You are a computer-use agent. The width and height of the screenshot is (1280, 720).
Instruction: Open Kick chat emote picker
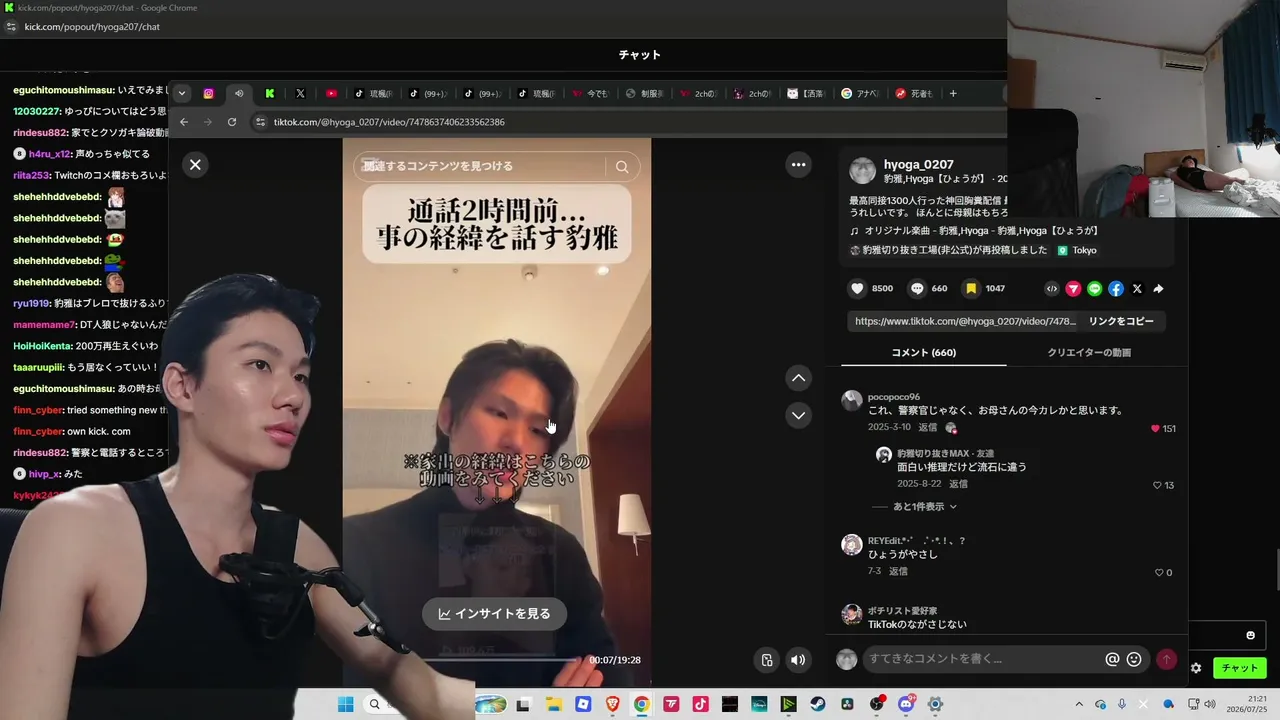[1250, 635]
